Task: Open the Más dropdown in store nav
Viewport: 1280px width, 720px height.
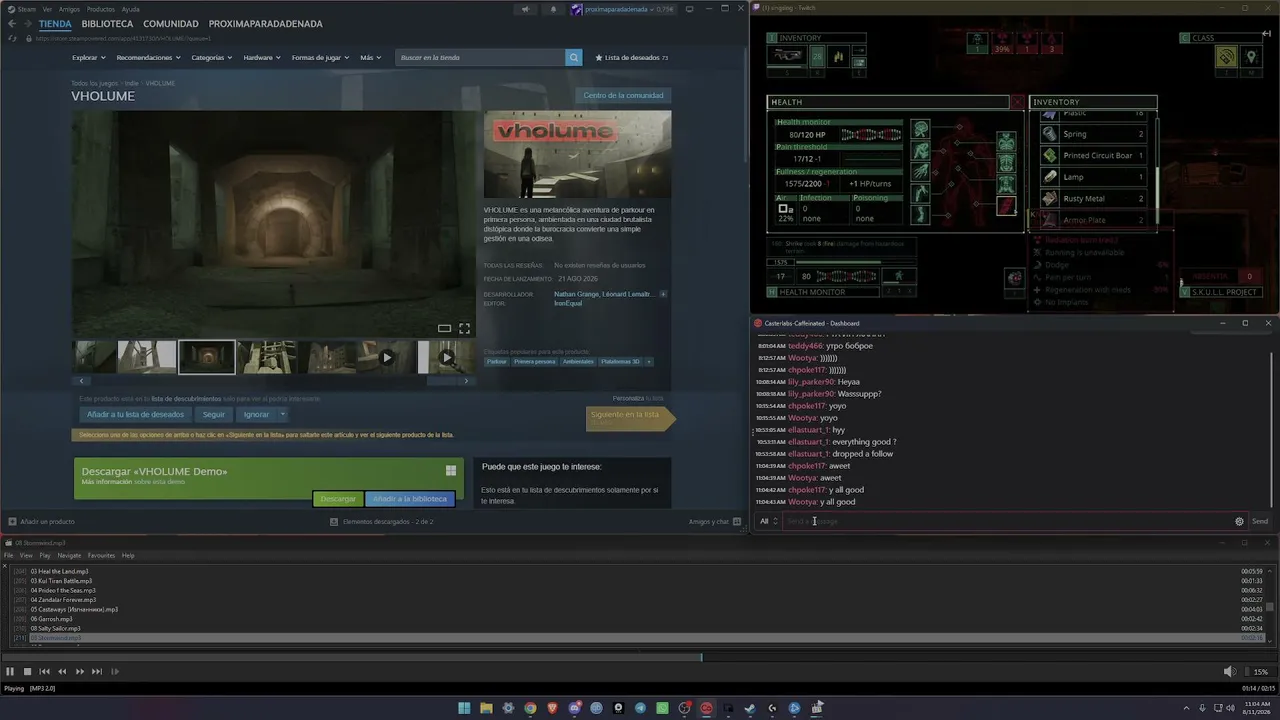Action: click(371, 58)
